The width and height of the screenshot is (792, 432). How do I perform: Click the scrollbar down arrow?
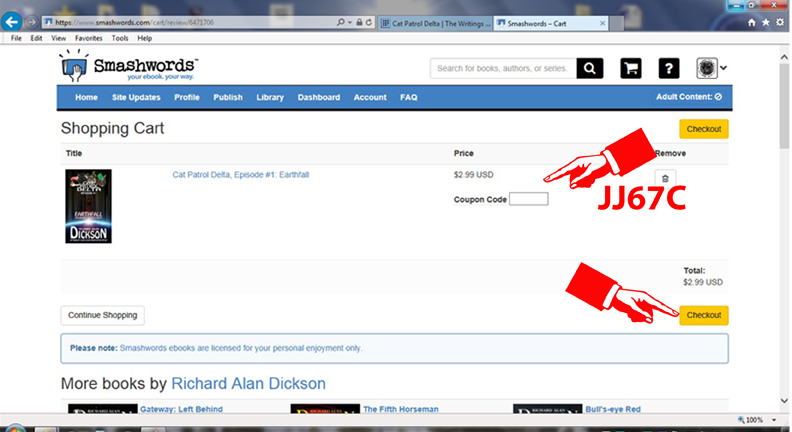pos(784,401)
